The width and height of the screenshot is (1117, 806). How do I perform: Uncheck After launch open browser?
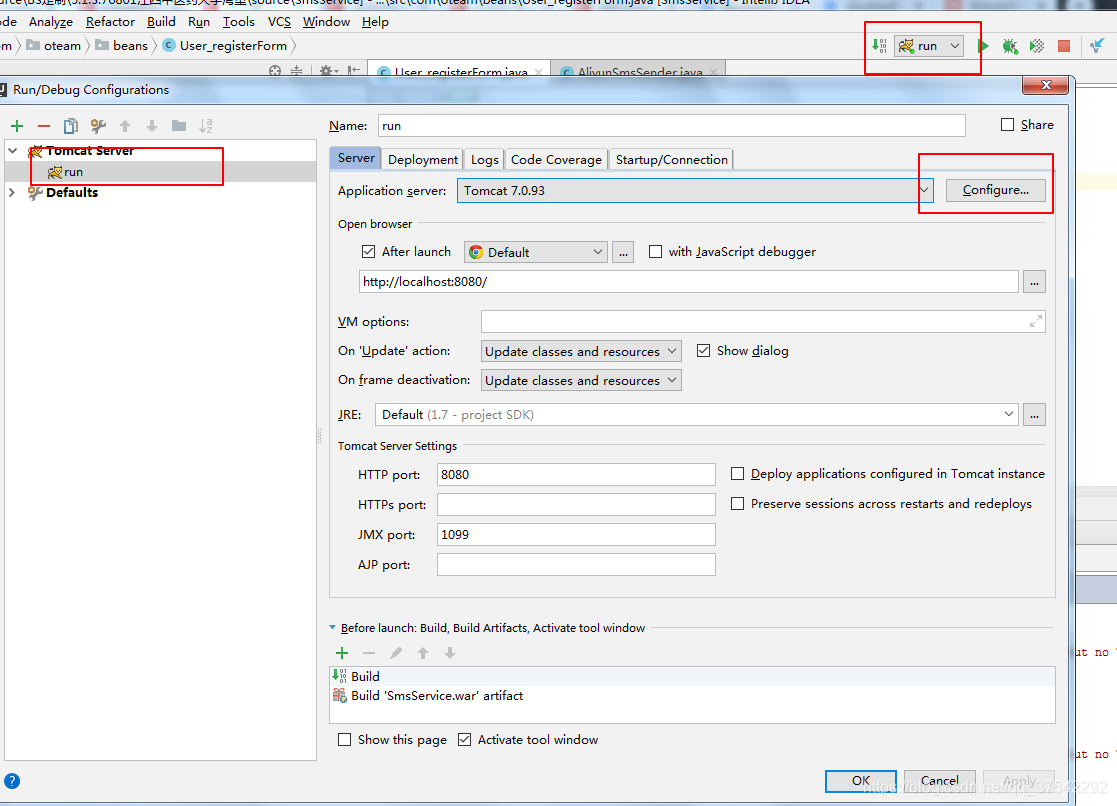click(x=368, y=252)
